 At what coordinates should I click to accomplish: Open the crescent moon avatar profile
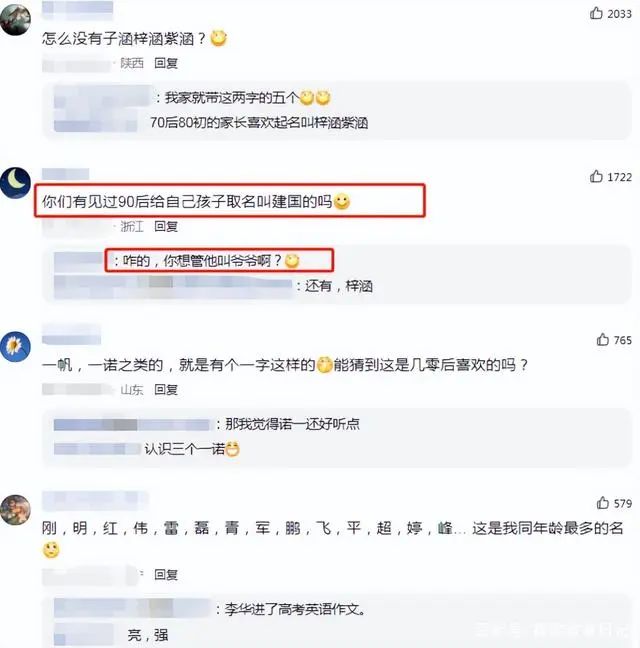(15, 183)
